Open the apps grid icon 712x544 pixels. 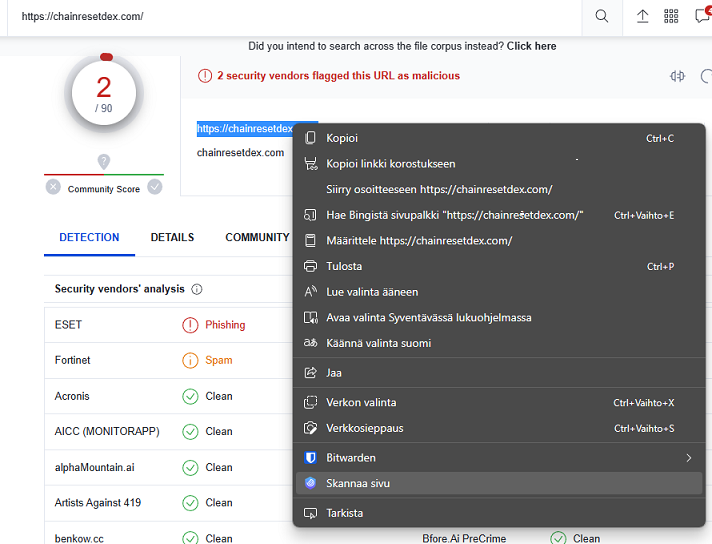pyautogui.click(x=671, y=16)
